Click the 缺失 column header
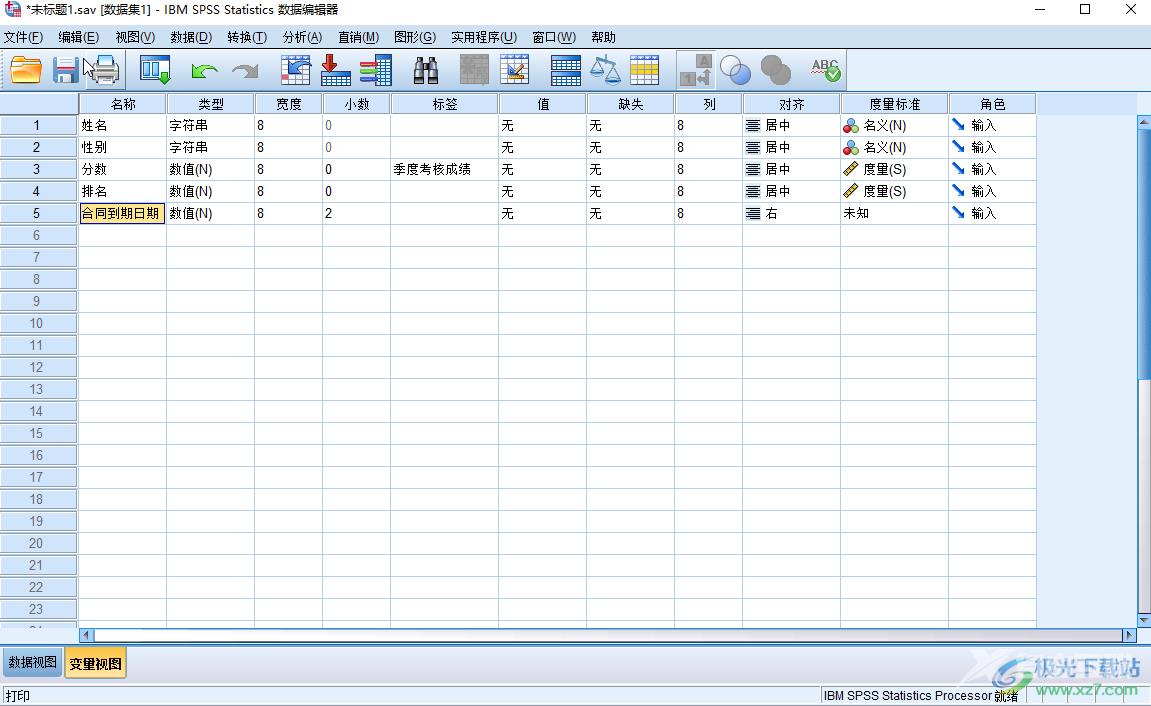 click(x=630, y=104)
